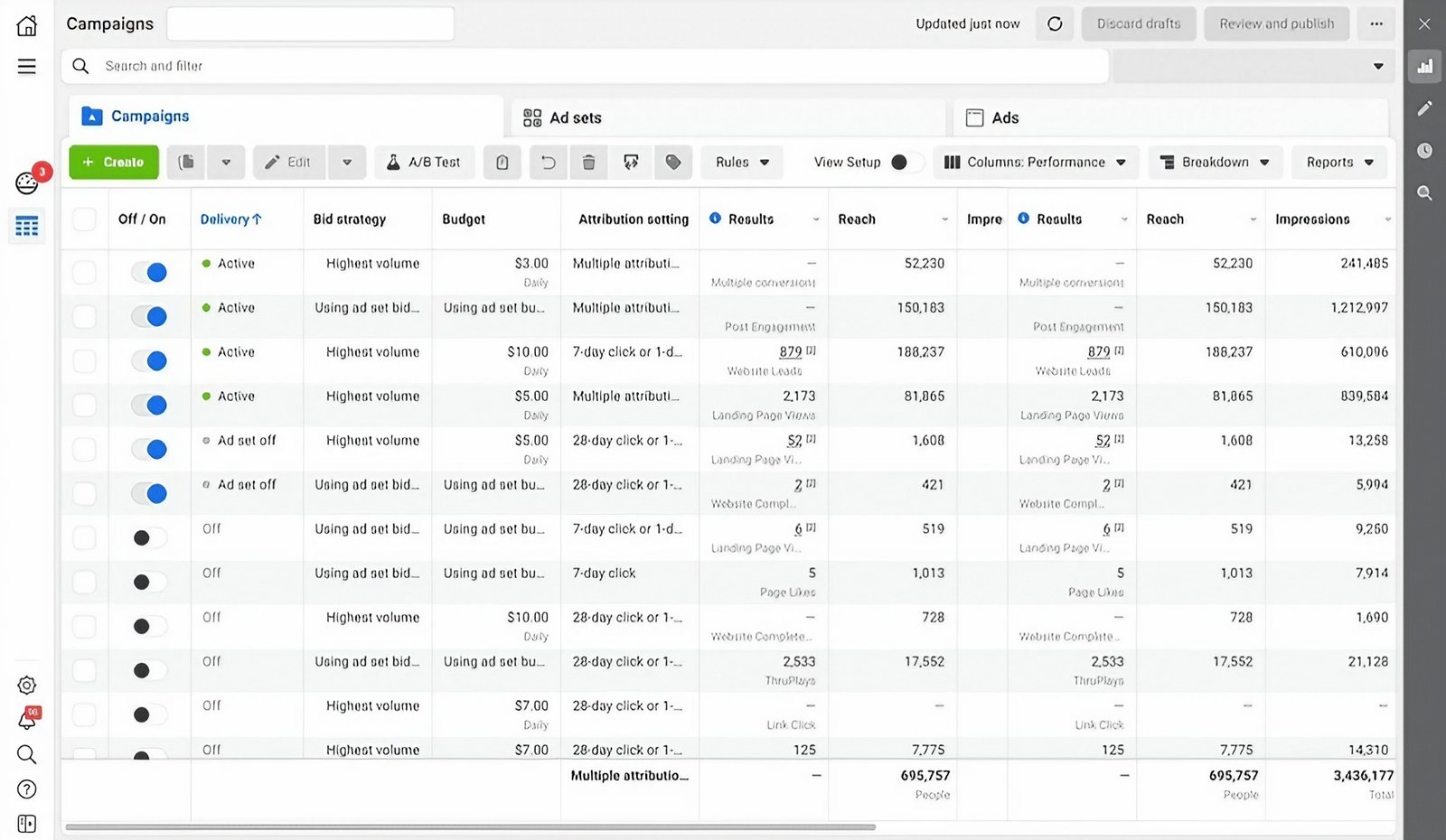View activity history via the clock icon
The width and height of the screenshot is (1446, 840).
point(1424,151)
